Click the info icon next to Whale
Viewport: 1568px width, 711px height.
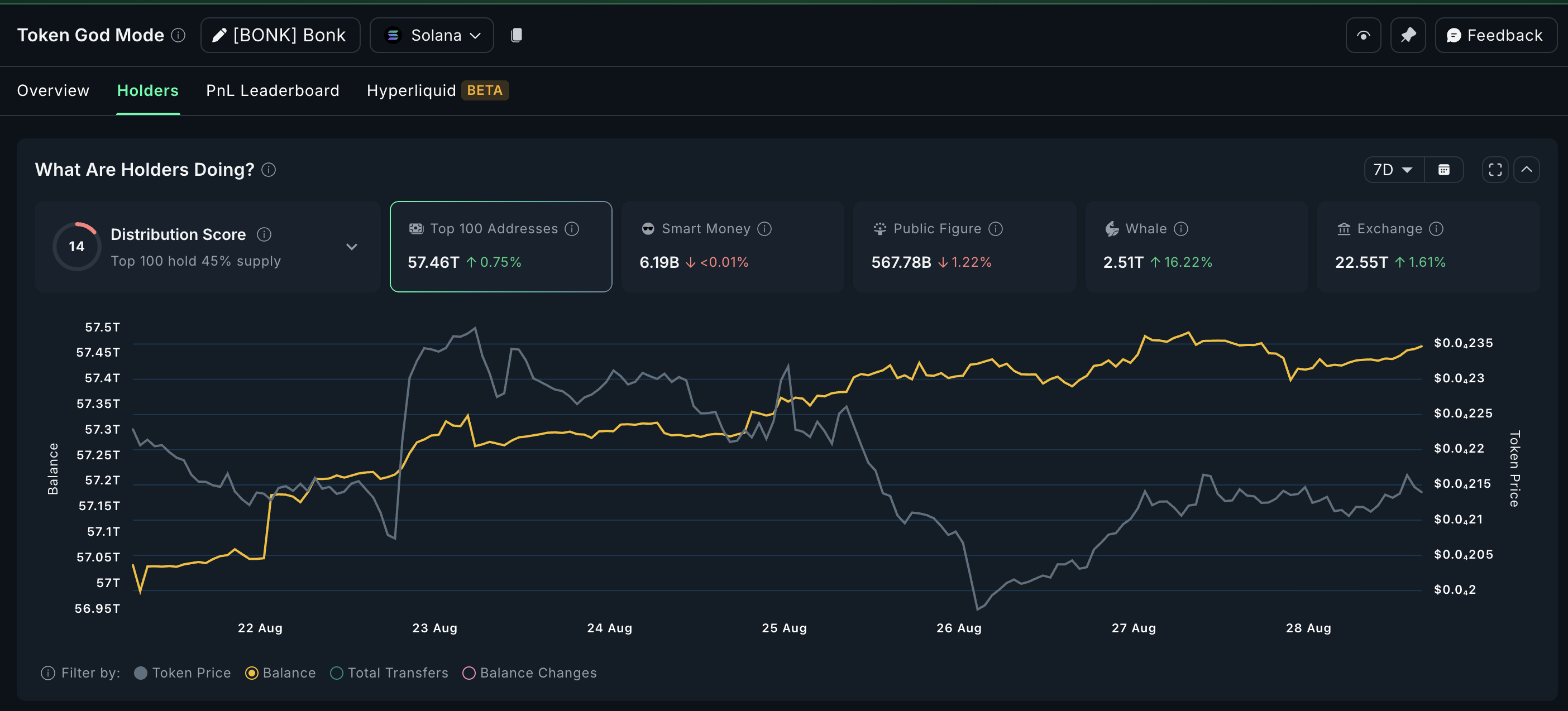point(1181,229)
